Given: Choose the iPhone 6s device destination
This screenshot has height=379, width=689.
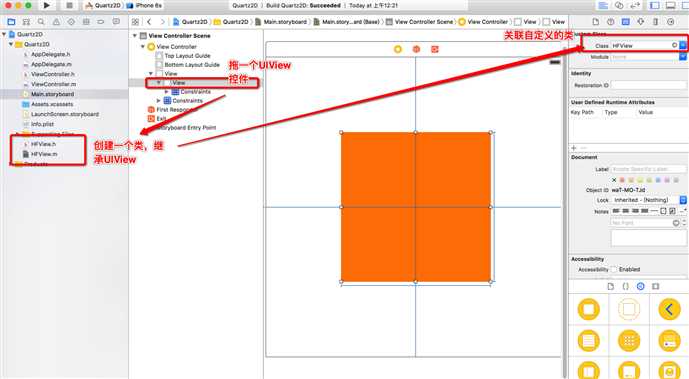Looking at the screenshot, I should [x=144, y=5].
